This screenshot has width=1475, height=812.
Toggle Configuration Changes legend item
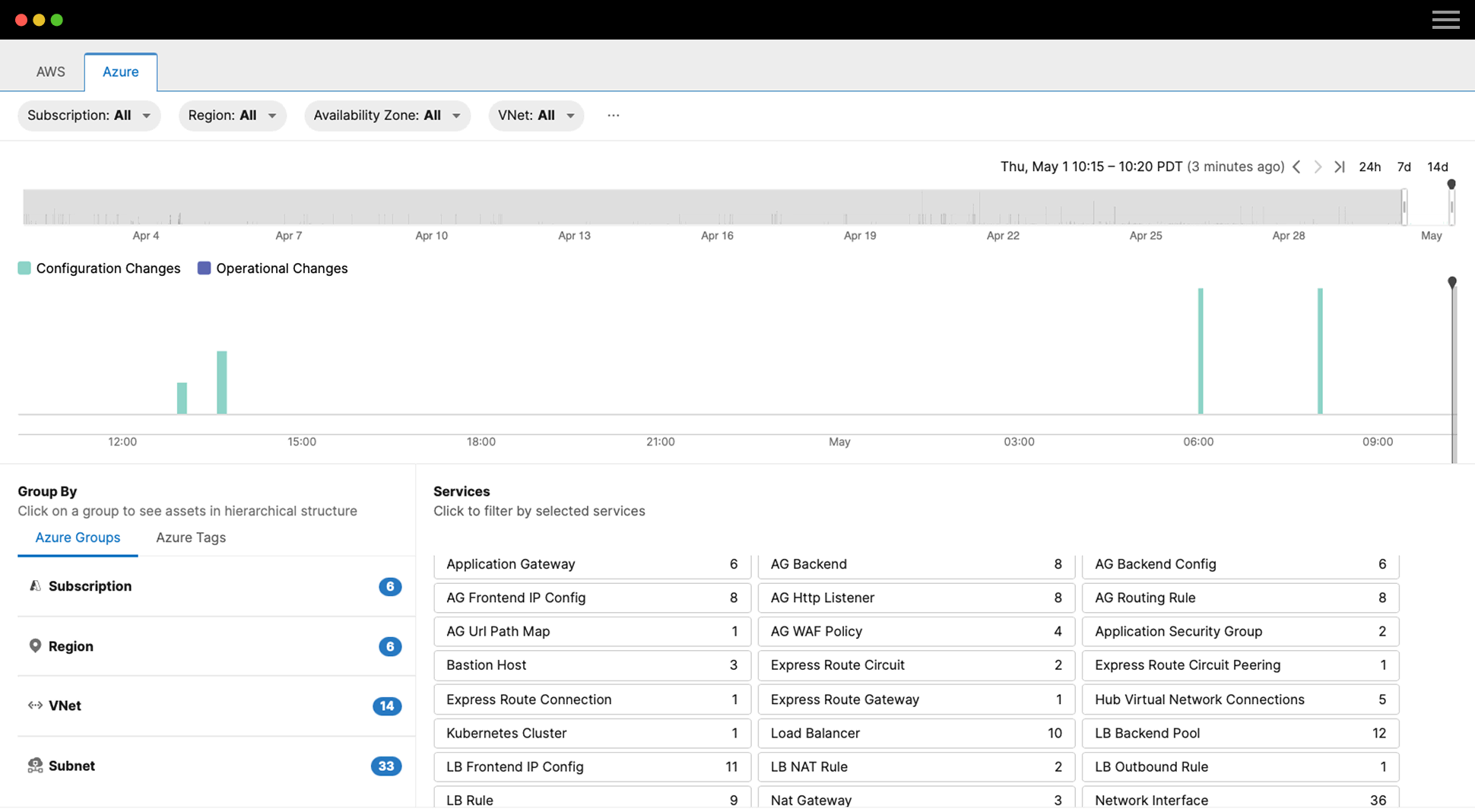100,268
